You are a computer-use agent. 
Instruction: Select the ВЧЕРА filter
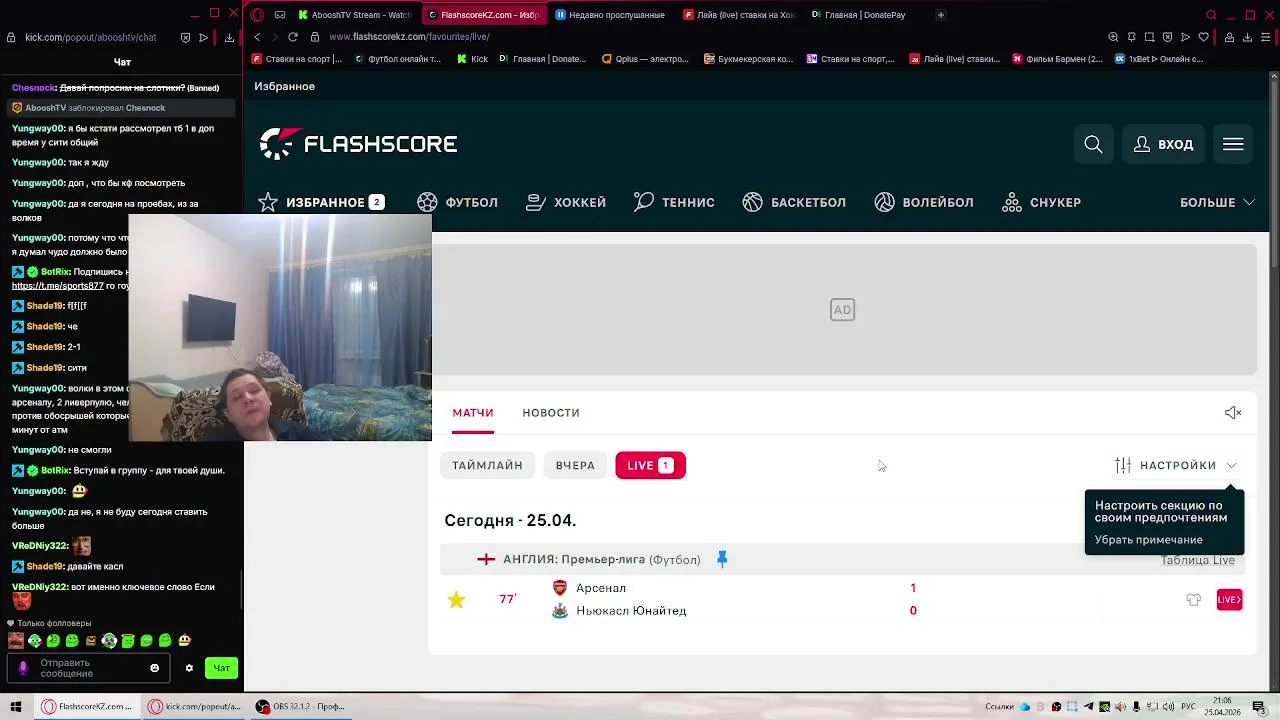575,465
